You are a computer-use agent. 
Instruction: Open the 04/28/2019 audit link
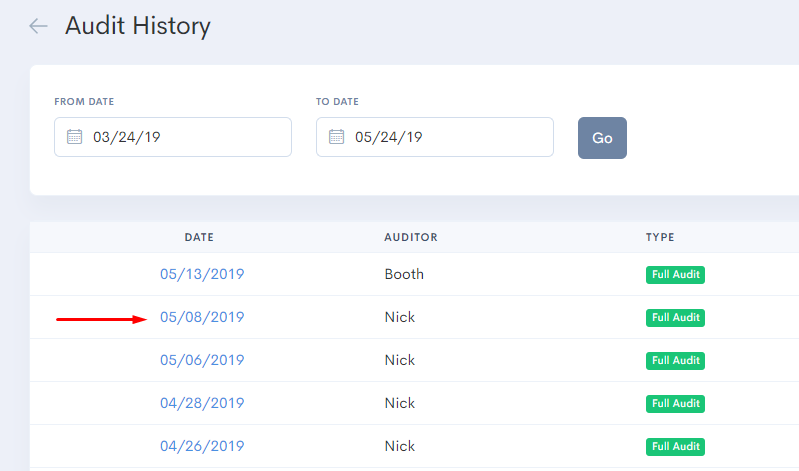point(202,403)
